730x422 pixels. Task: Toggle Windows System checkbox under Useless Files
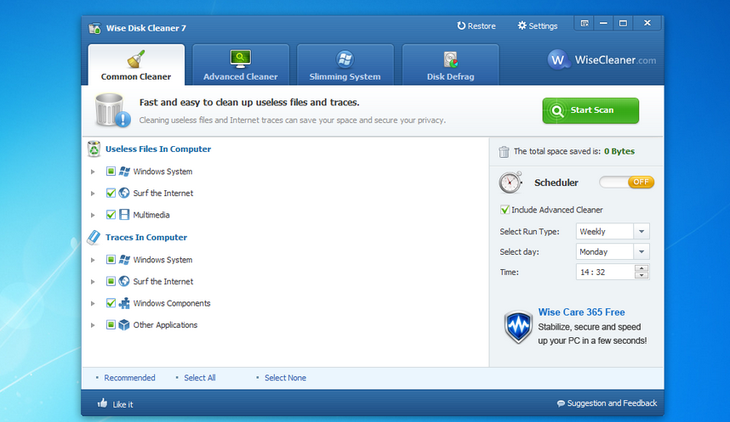tap(111, 171)
